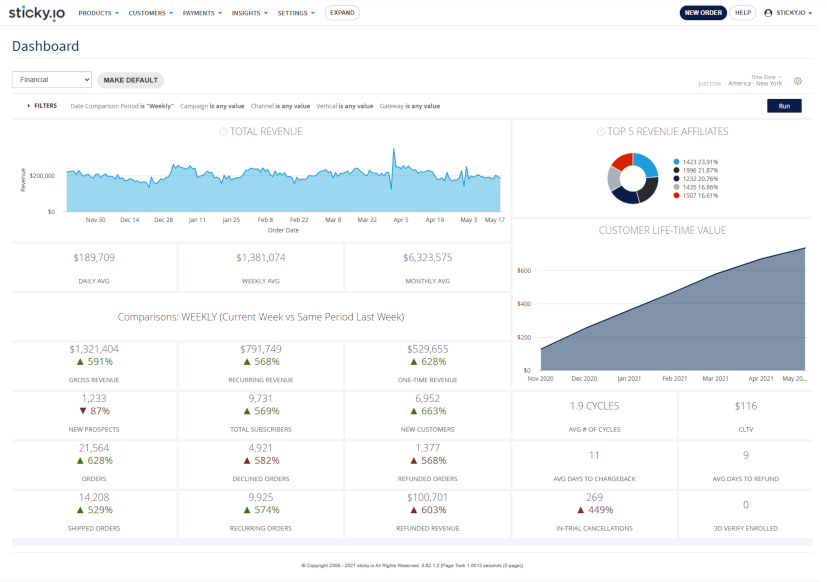Image resolution: width=827 pixels, height=582 pixels.
Task: Toggle affiliate 1232 legend entry
Action: click(x=700, y=178)
